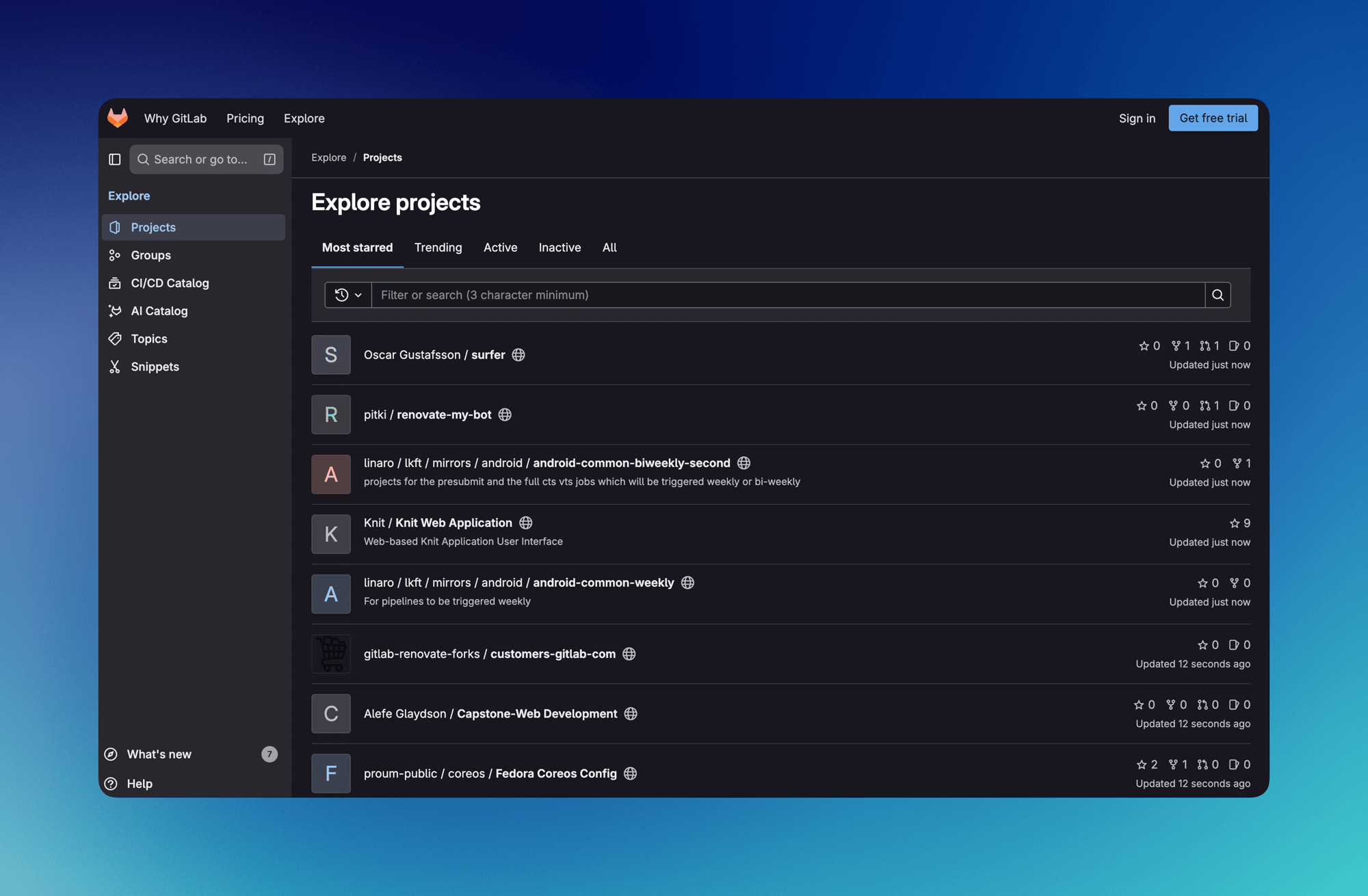Click the GitLab fox logo

(x=118, y=118)
